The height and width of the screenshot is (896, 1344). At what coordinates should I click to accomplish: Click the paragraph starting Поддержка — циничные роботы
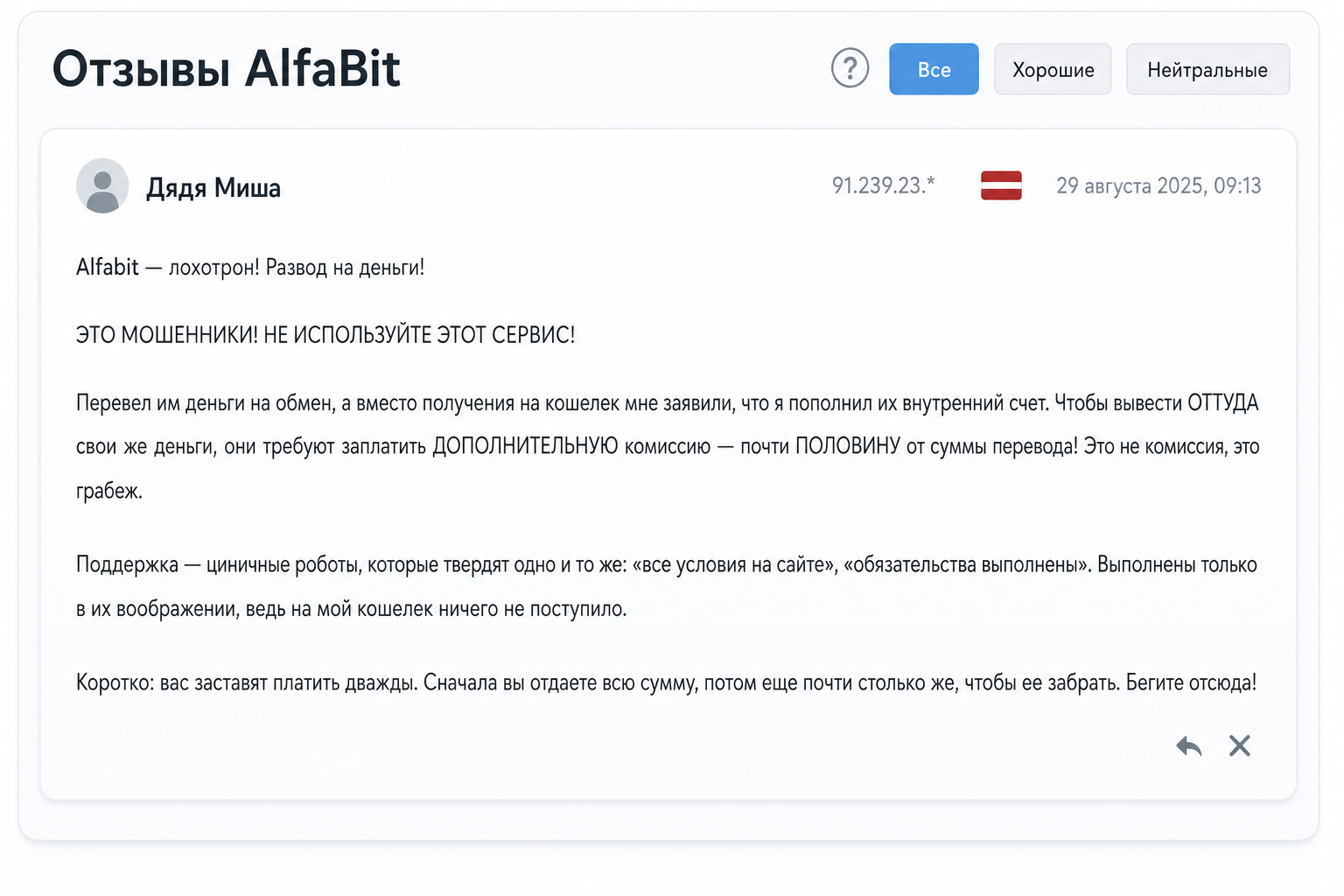667,586
